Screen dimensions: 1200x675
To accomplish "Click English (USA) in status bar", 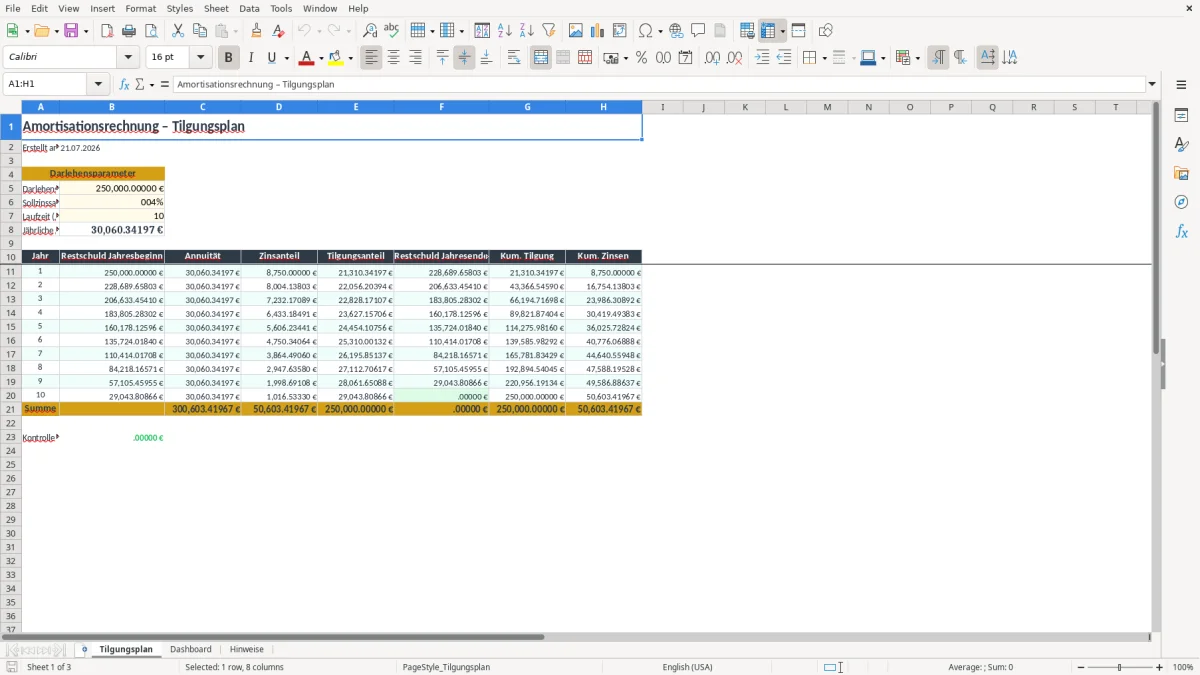I will coord(687,667).
